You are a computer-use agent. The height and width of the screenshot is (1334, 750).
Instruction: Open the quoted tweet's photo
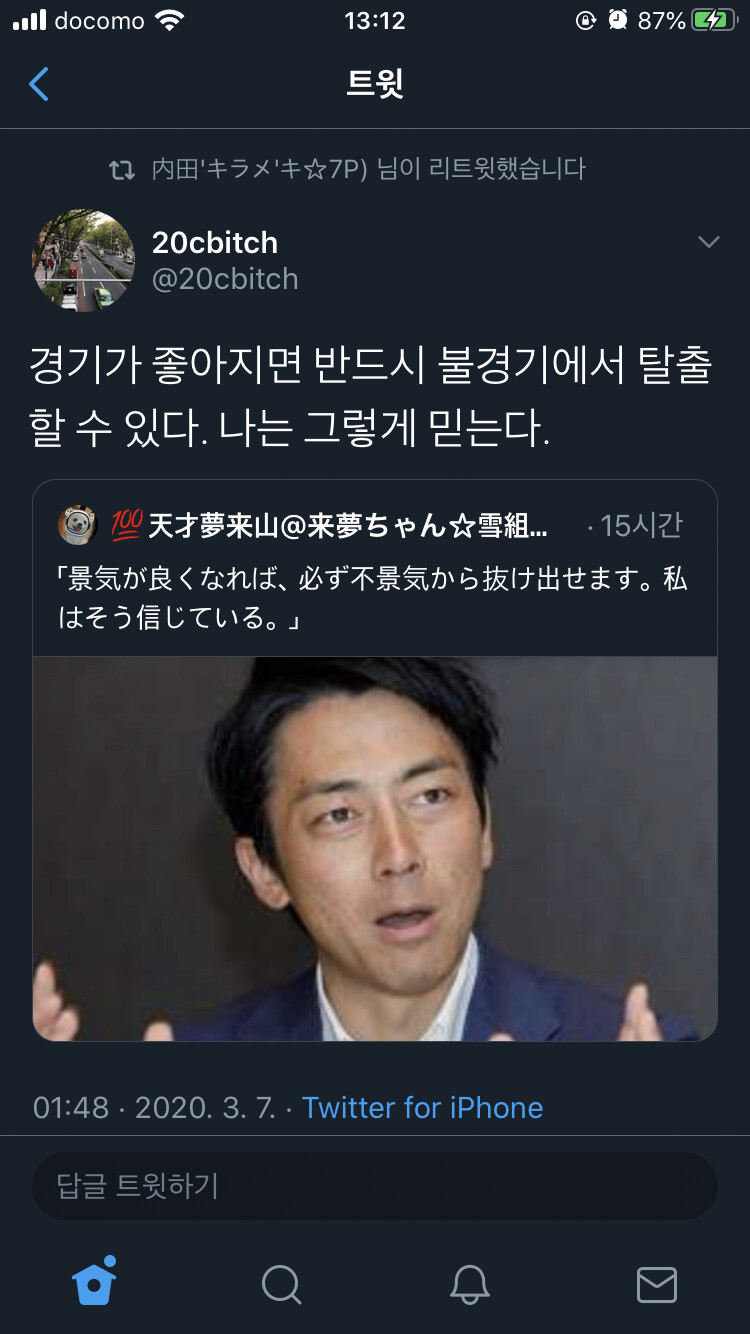coord(375,849)
